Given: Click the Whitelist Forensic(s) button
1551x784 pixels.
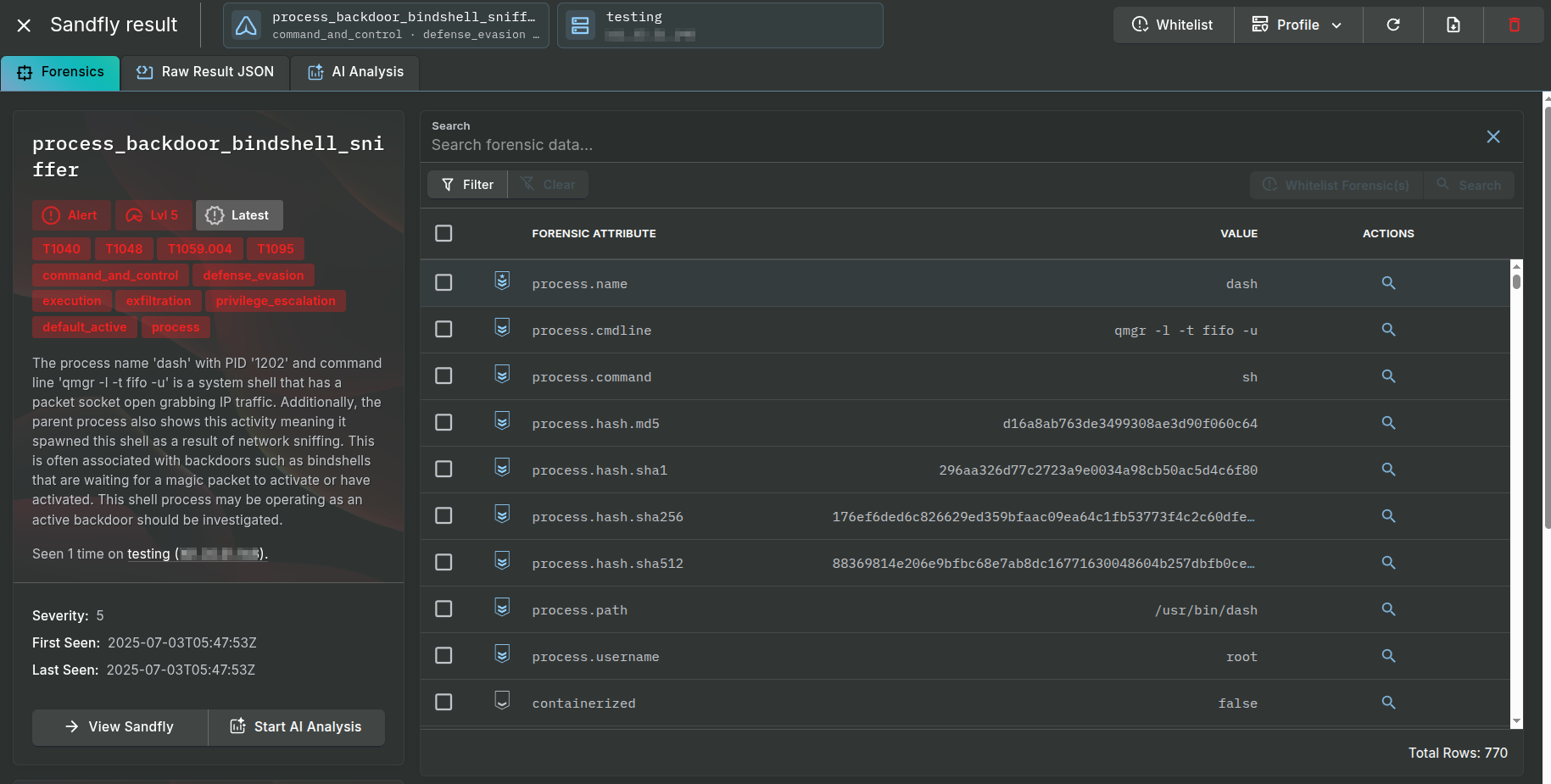Looking at the screenshot, I should click(1336, 185).
